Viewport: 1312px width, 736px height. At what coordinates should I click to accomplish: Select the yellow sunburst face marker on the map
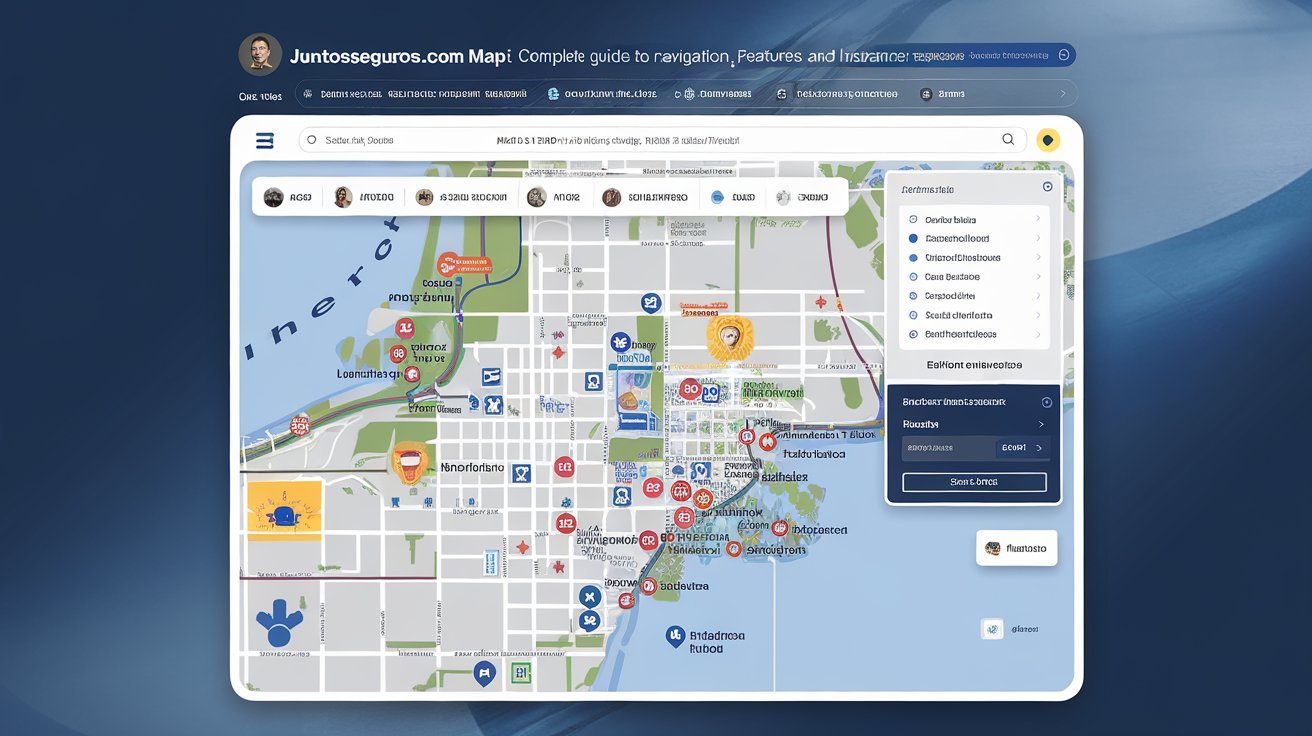tap(728, 337)
